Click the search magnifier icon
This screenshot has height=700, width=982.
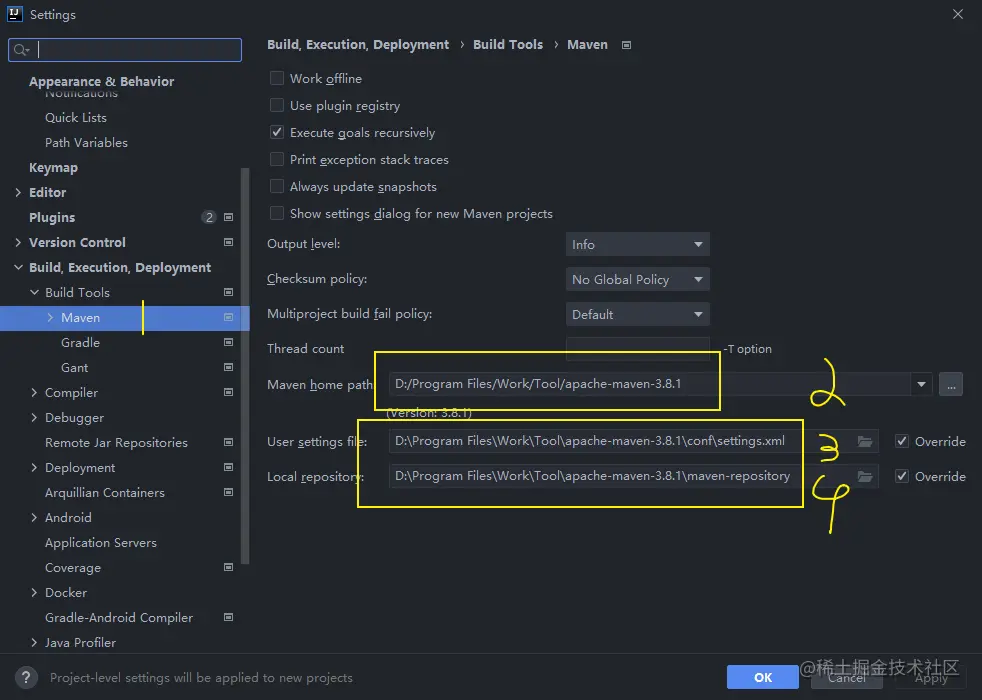pos(21,50)
